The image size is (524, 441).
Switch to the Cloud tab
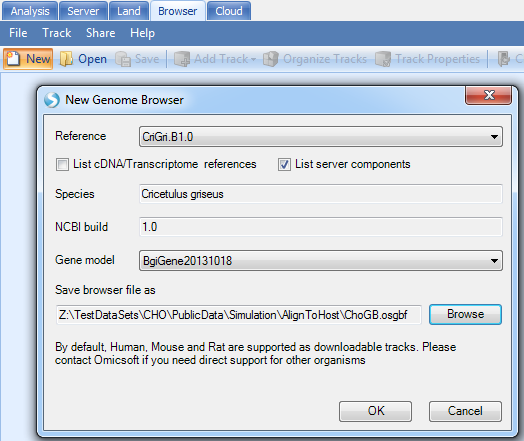click(229, 11)
